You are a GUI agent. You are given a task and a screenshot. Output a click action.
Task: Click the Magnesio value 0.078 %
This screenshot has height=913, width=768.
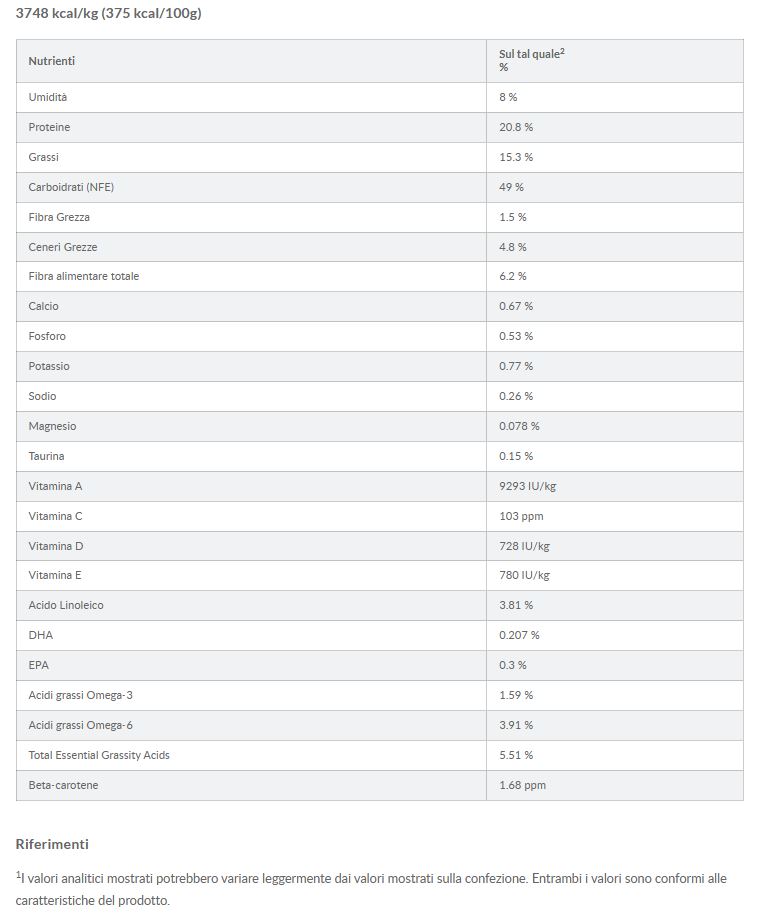pyautogui.click(x=519, y=426)
